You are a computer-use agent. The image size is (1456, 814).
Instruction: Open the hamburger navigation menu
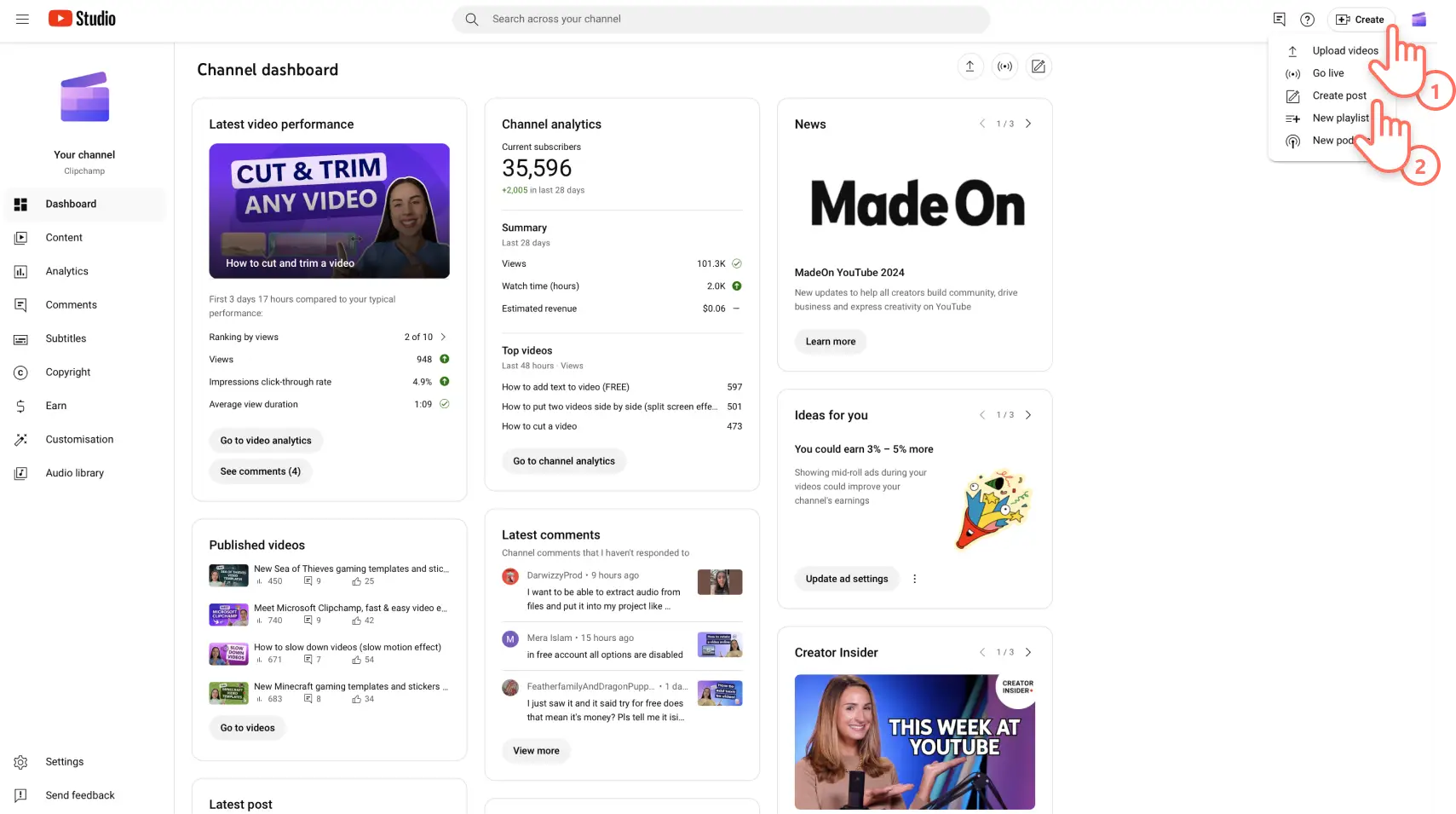pyautogui.click(x=22, y=19)
